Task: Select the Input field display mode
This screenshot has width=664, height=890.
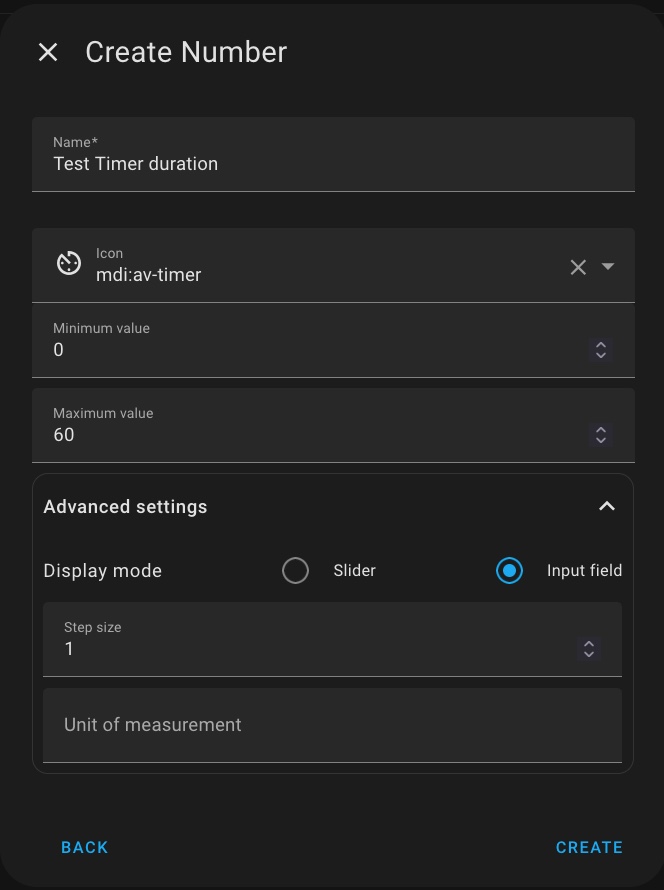Action: (x=509, y=570)
